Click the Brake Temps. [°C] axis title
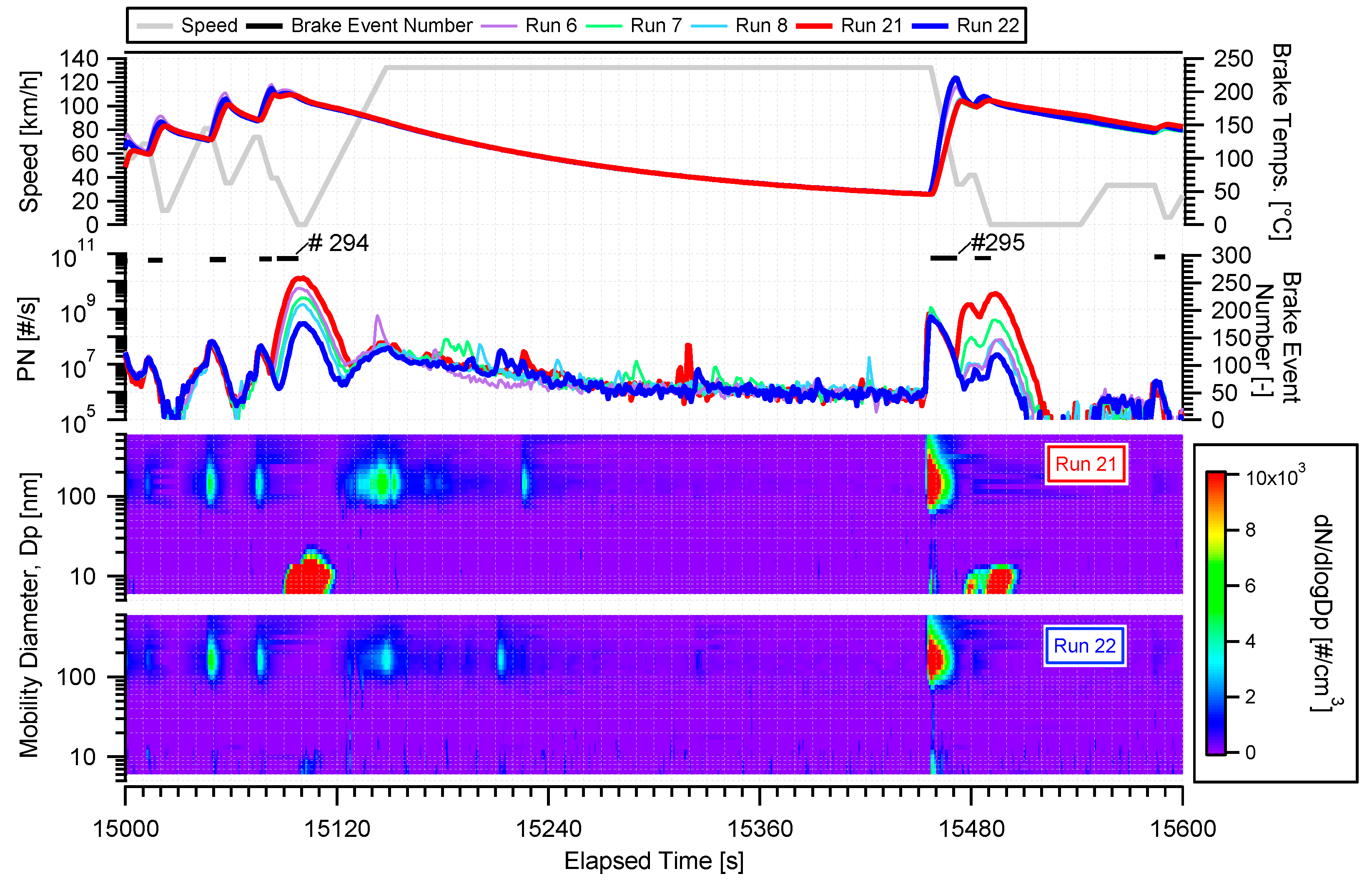Screen dimensions: 1372x884 (1281, 142)
